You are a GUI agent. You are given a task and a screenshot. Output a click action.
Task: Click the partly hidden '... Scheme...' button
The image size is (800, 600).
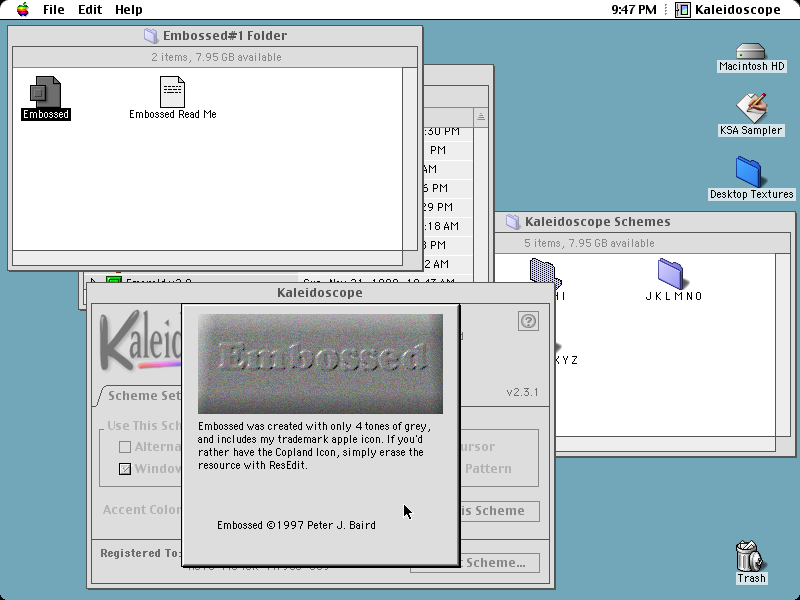[500, 563]
